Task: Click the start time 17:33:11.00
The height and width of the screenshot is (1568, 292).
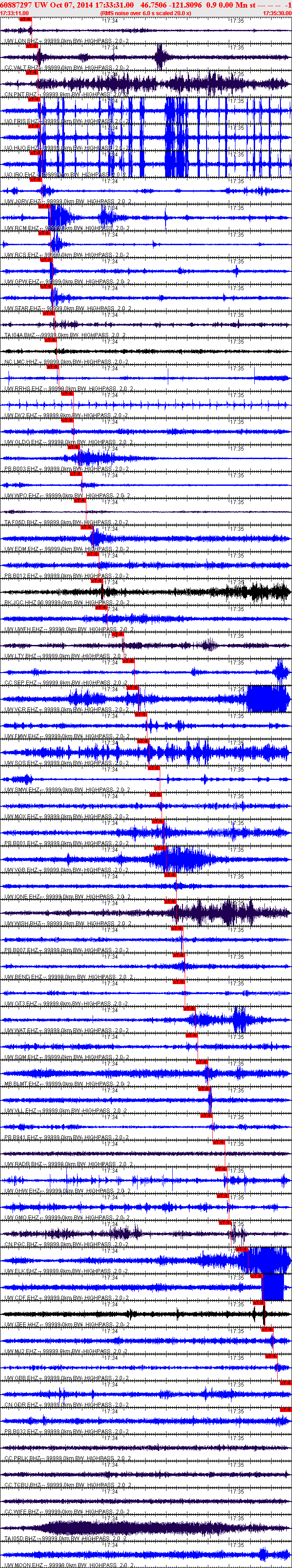Action: (x=14, y=13)
